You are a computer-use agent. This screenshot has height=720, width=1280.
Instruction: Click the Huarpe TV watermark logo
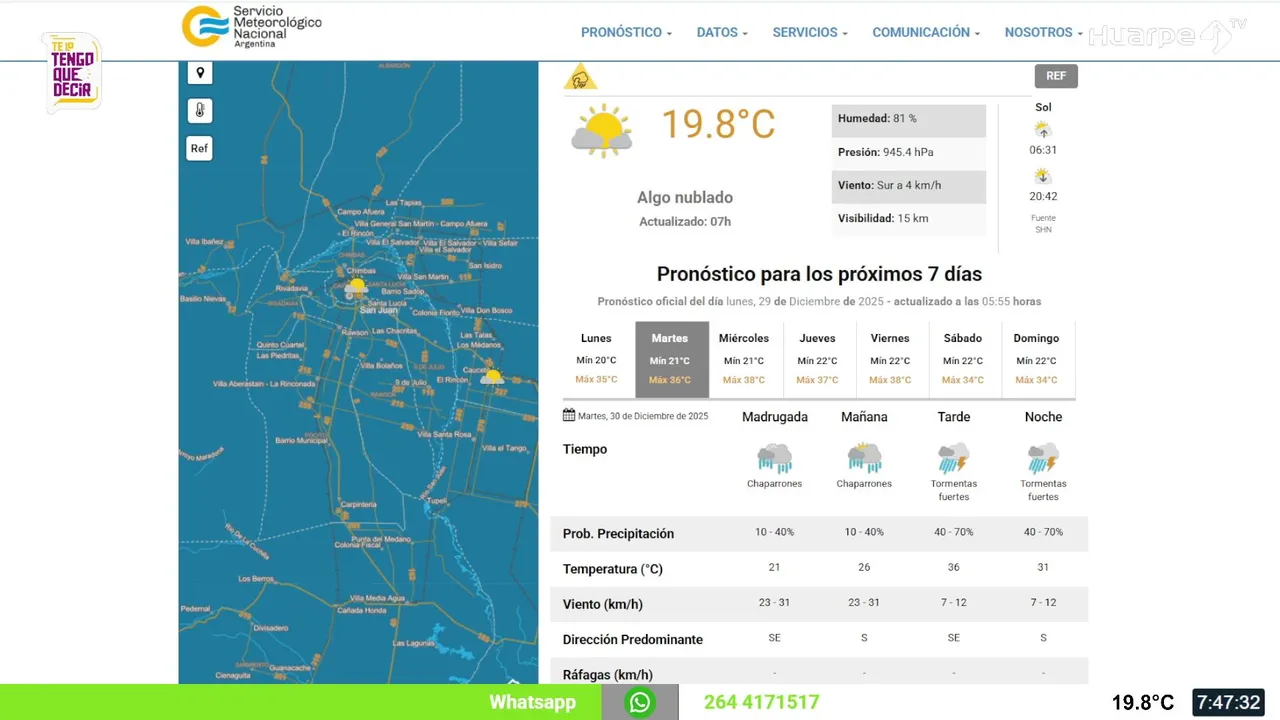1167,36
